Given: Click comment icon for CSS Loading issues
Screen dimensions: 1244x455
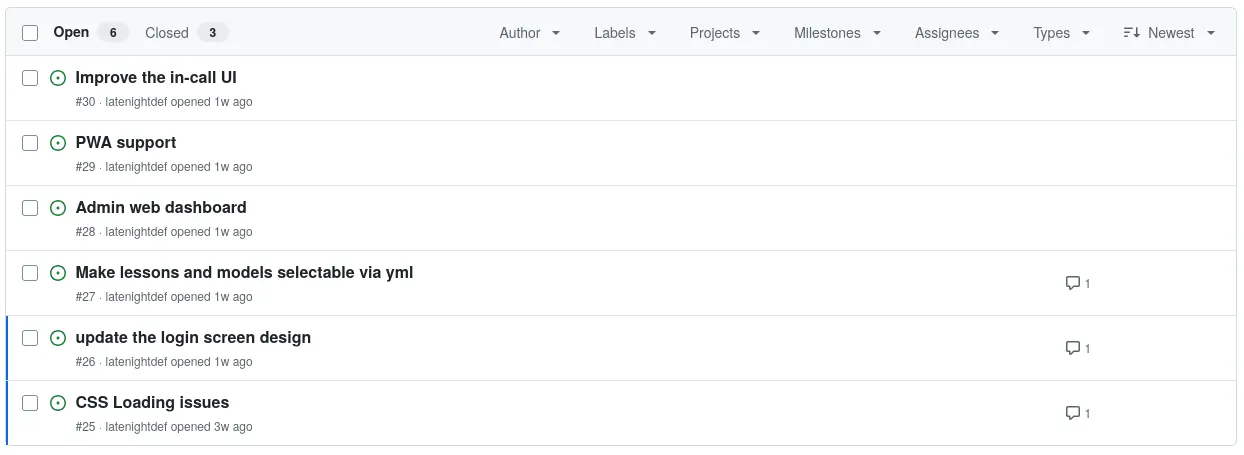Looking at the screenshot, I should [x=1073, y=413].
